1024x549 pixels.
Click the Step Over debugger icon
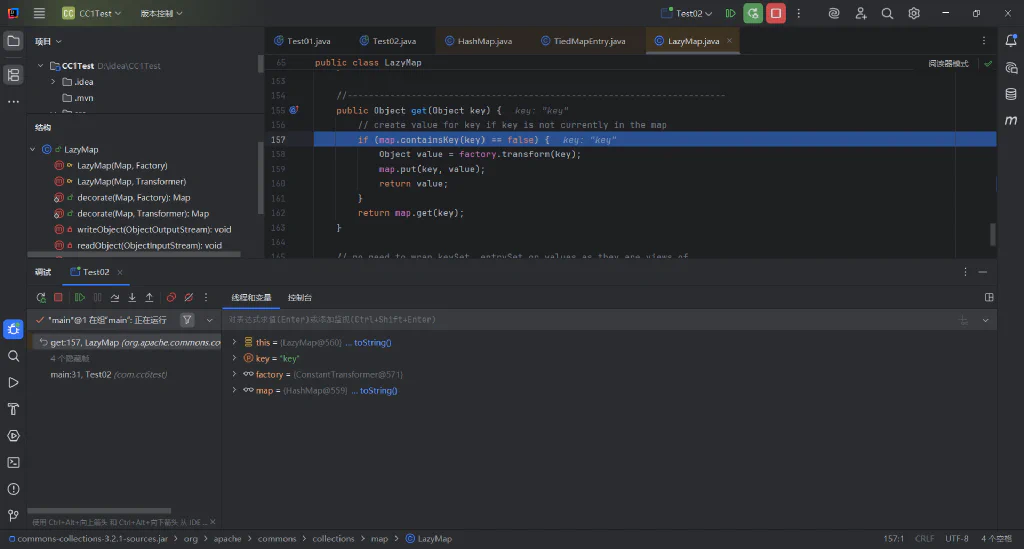(x=115, y=298)
